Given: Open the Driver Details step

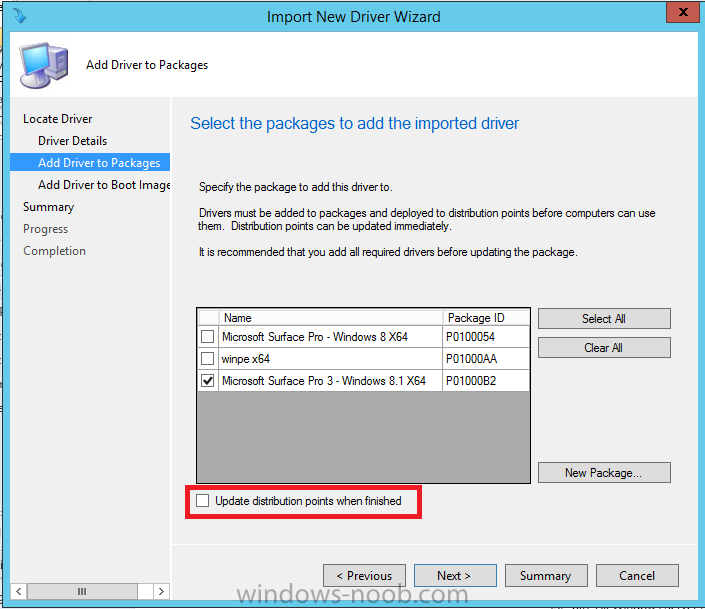Looking at the screenshot, I should coord(72,141).
